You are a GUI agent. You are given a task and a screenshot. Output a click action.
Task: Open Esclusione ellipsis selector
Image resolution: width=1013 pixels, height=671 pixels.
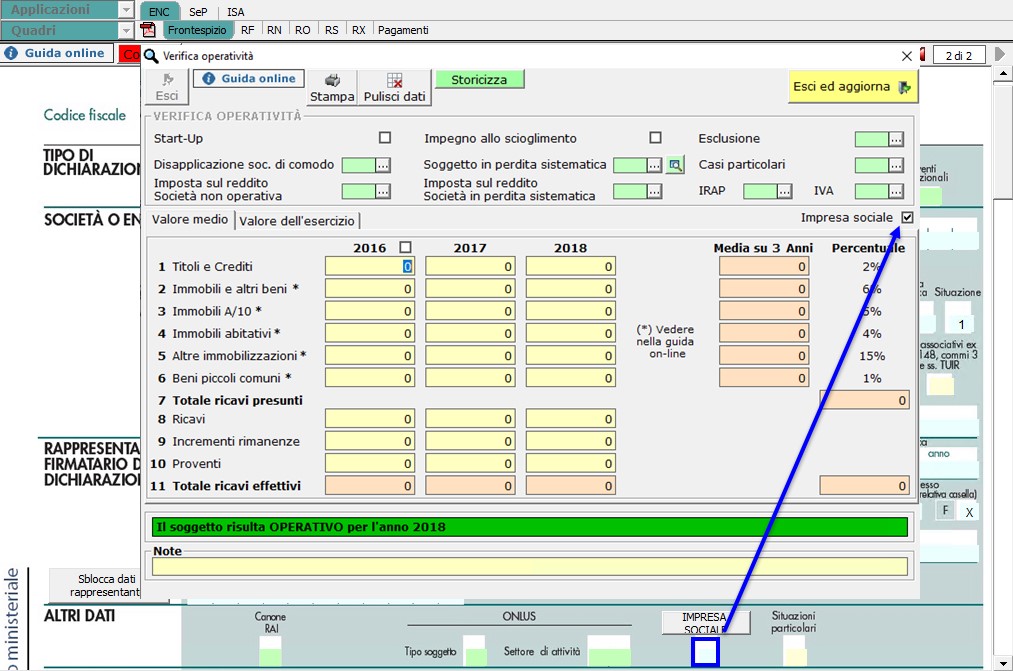click(x=896, y=139)
